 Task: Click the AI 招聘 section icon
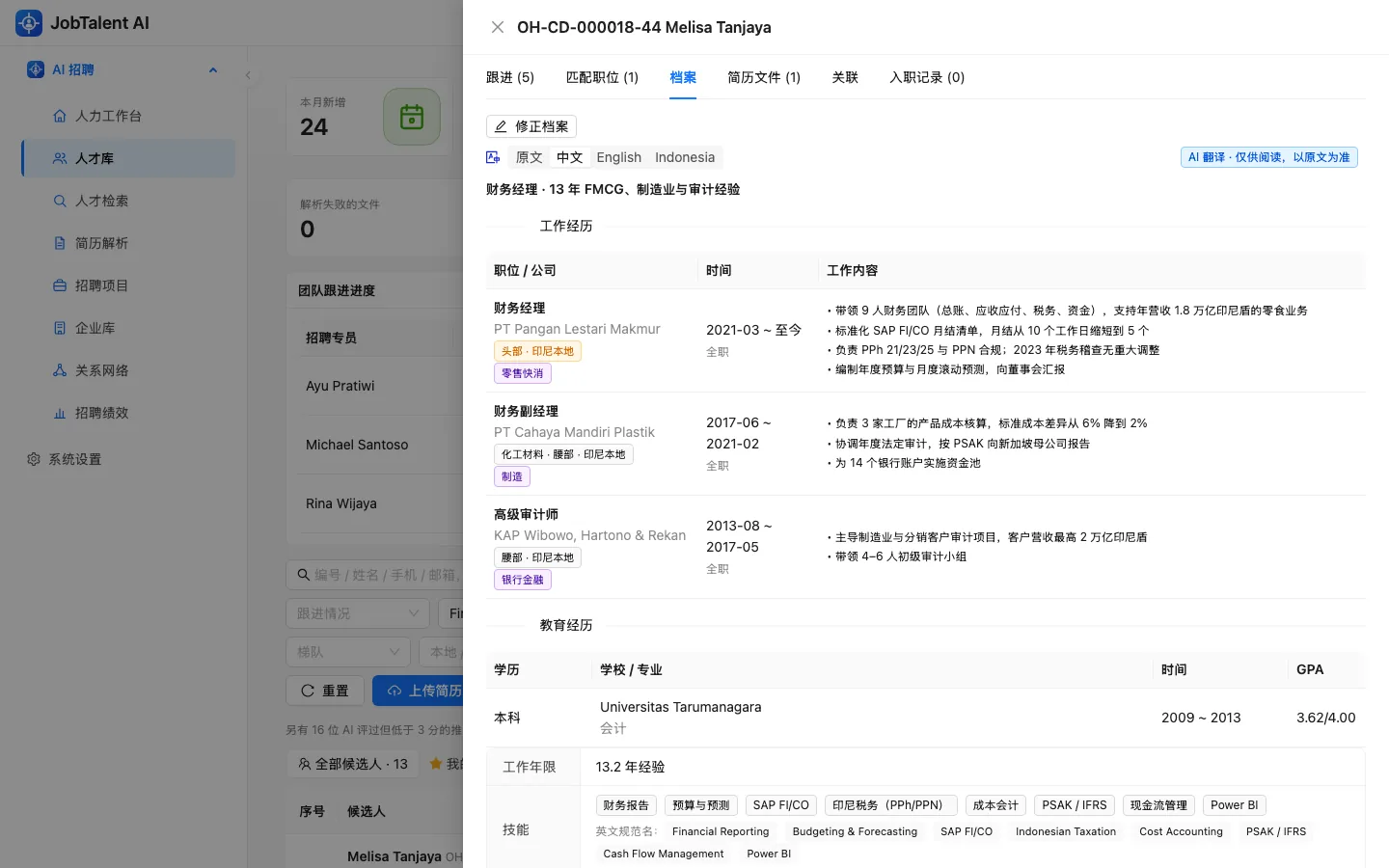tap(36, 69)
